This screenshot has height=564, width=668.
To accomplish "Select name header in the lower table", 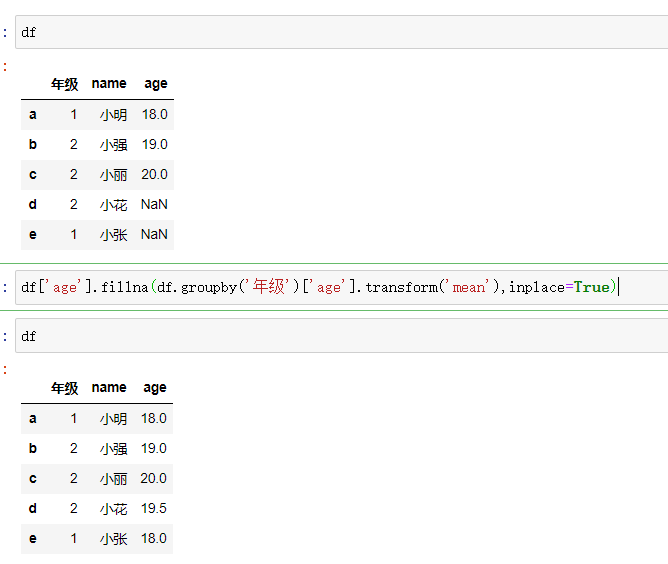I will pos(109,388).
